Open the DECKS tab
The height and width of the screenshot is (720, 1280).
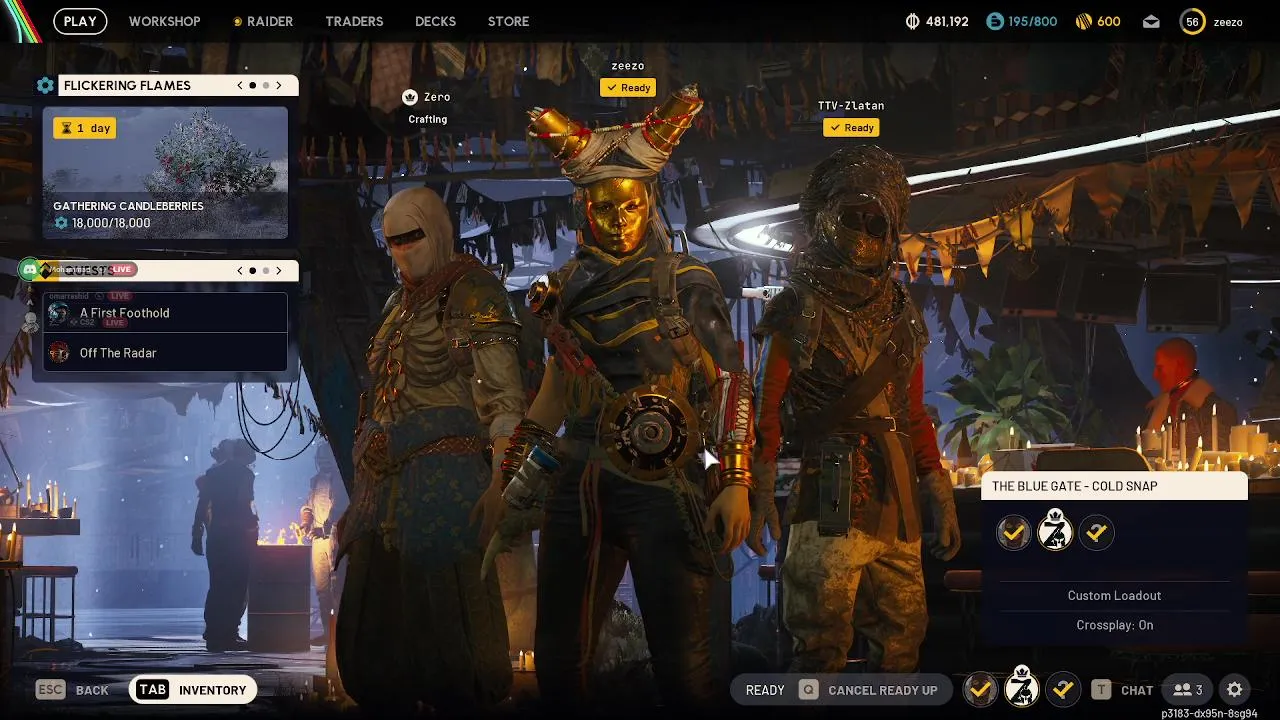435,21
